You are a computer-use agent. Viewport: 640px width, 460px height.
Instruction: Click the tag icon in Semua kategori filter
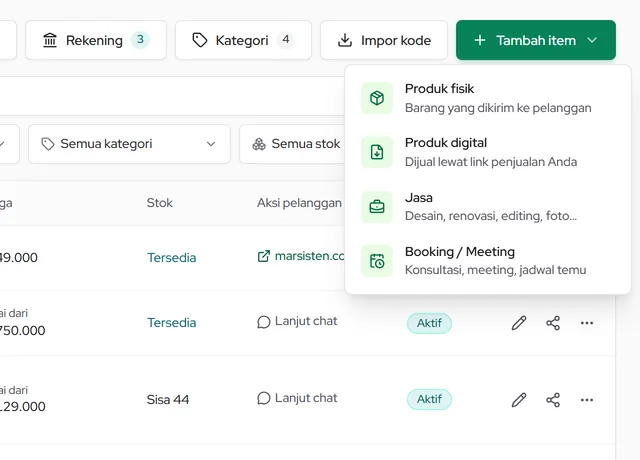pos(48,144)
